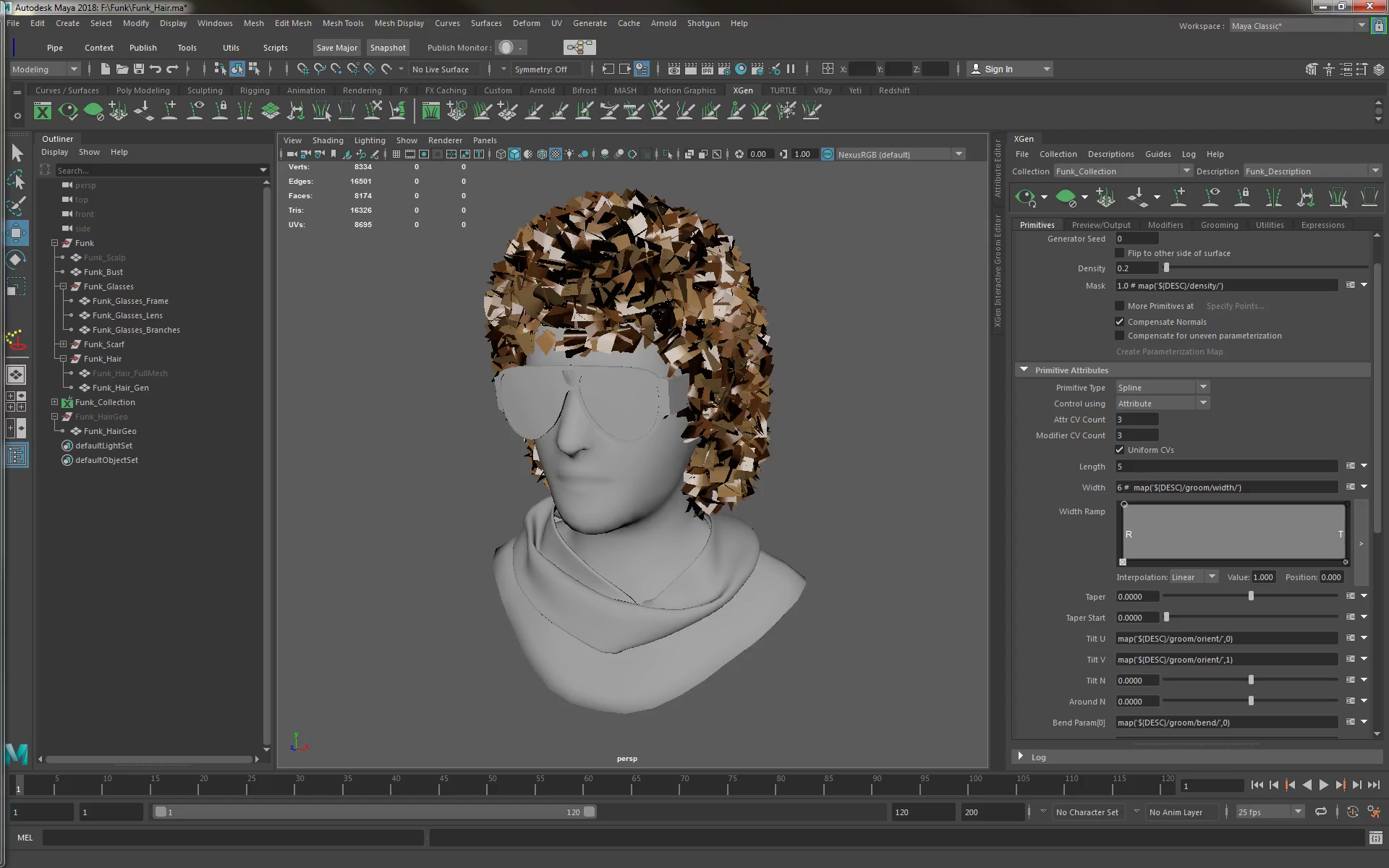Viewport: 1389px width, 868px height.
Task: Activate the Paint selection tool
Action: coord(17,206)
